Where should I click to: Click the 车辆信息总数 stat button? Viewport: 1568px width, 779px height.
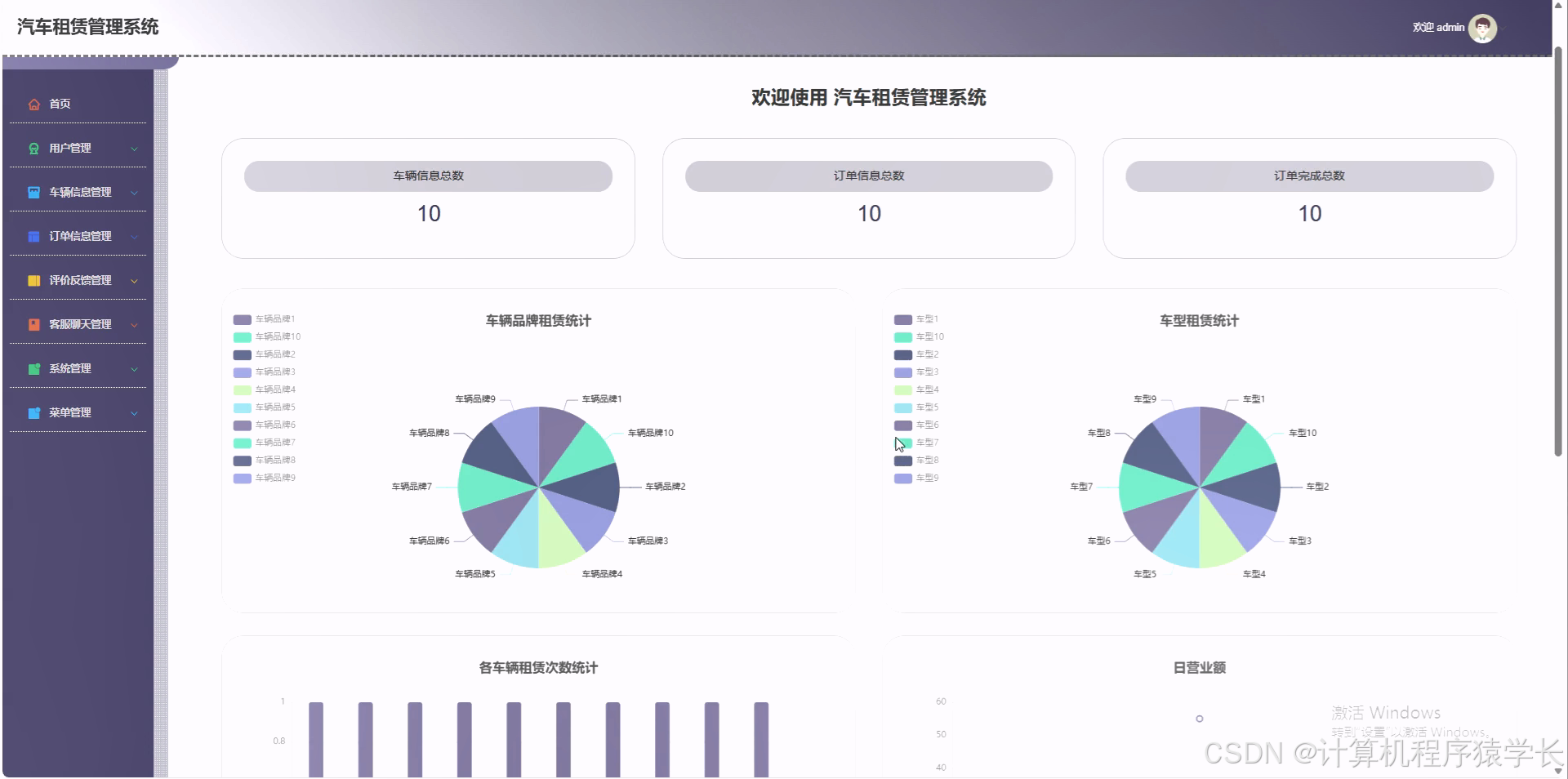click(x=427, y=176)
